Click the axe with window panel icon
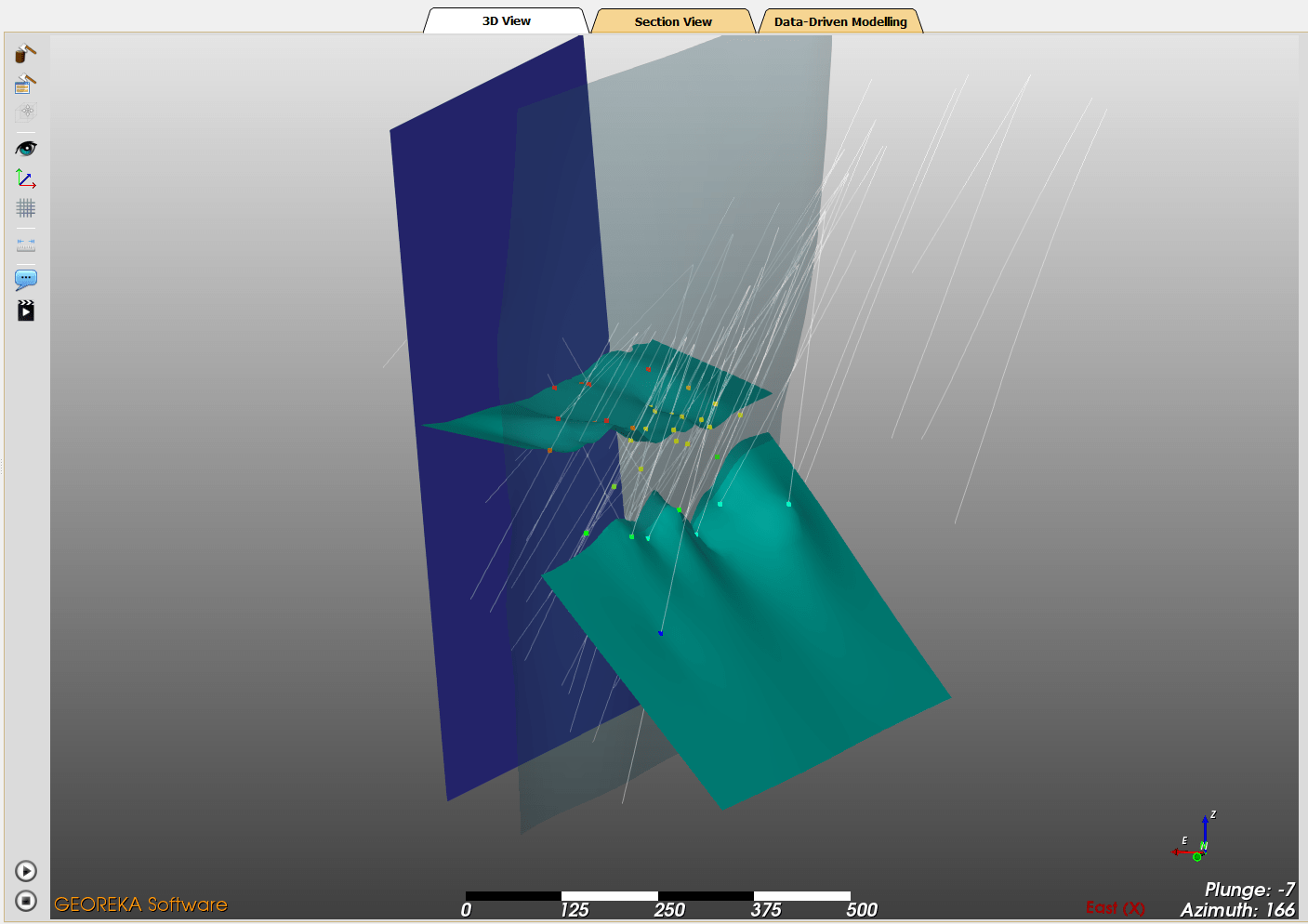This screenshot has width=1308, height=924. pyautogui.click(x=26, y=84)
